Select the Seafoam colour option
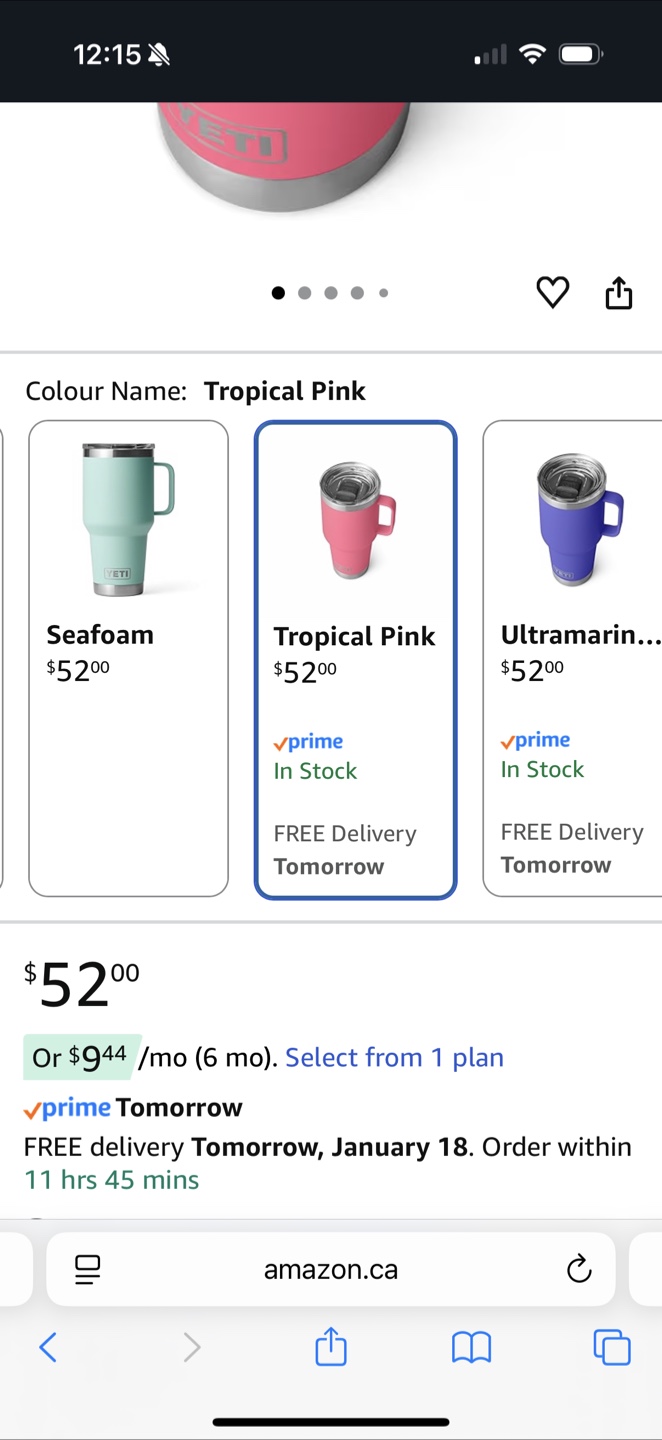This screenshot has width=662, height=1440. pyautogui.click(x=129, y=658)
